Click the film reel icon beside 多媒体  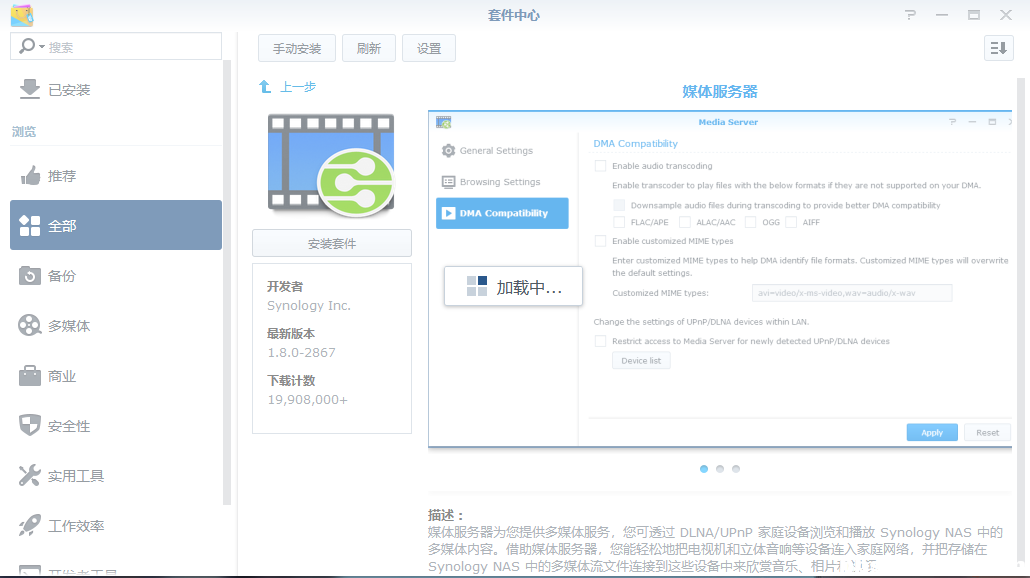click(x=30, y=325)
